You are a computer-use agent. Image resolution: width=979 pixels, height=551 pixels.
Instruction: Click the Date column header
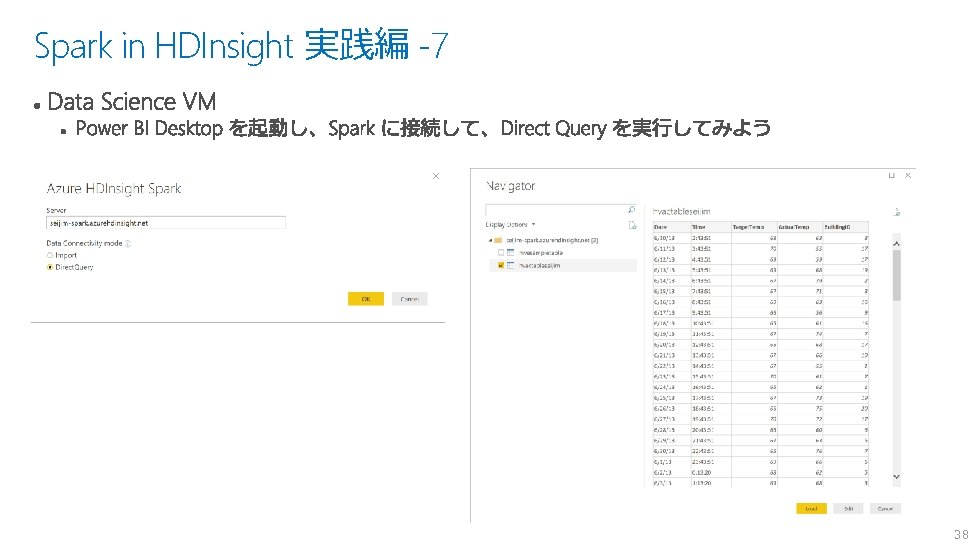[x=671, y=227]
